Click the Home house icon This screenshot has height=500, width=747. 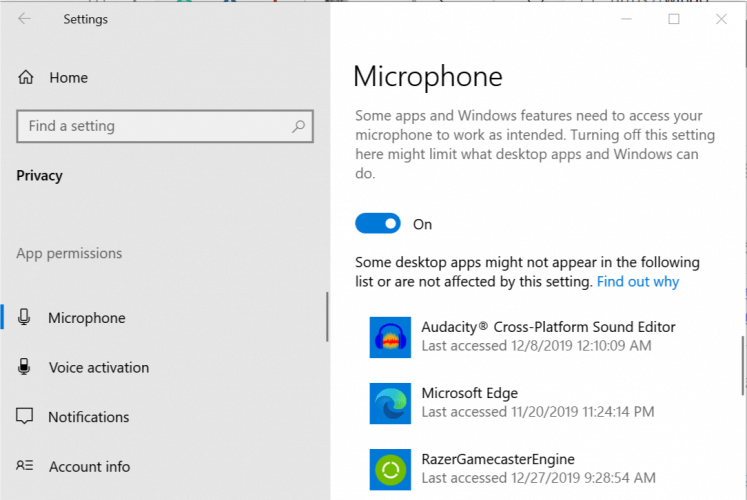26,78
